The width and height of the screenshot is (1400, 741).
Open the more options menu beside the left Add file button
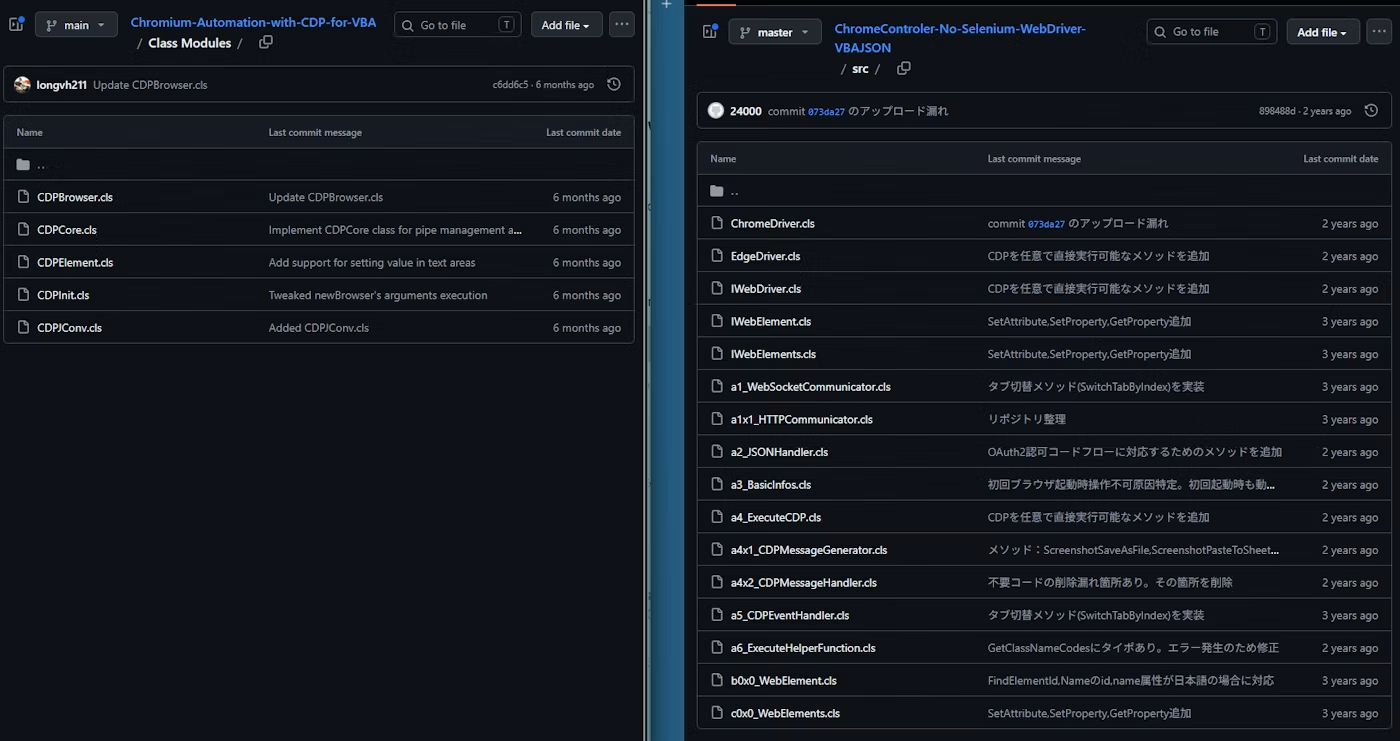click(622, 24)
